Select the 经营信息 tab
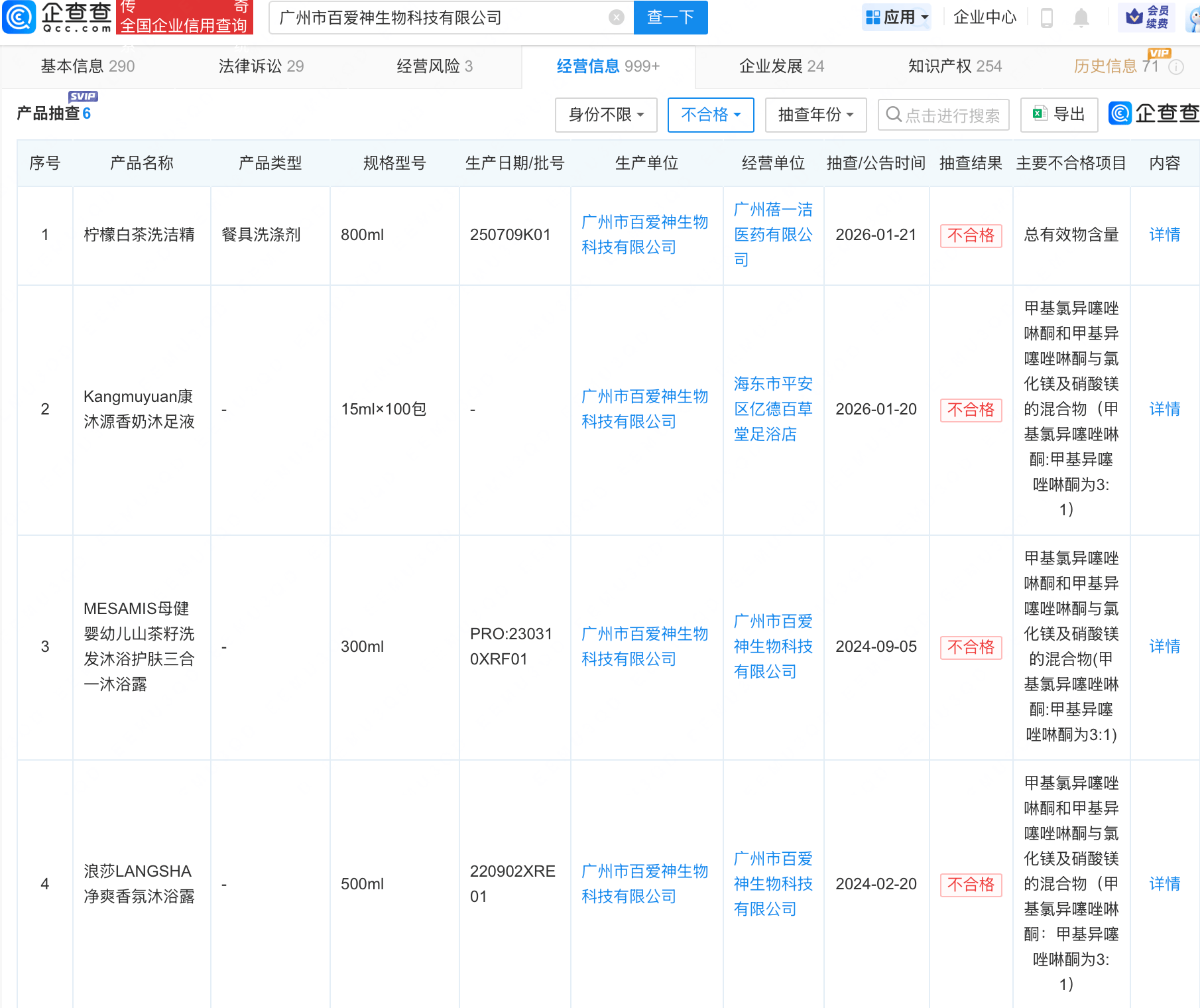This screenshot has height=1008, width=1200. click(608, 66)
